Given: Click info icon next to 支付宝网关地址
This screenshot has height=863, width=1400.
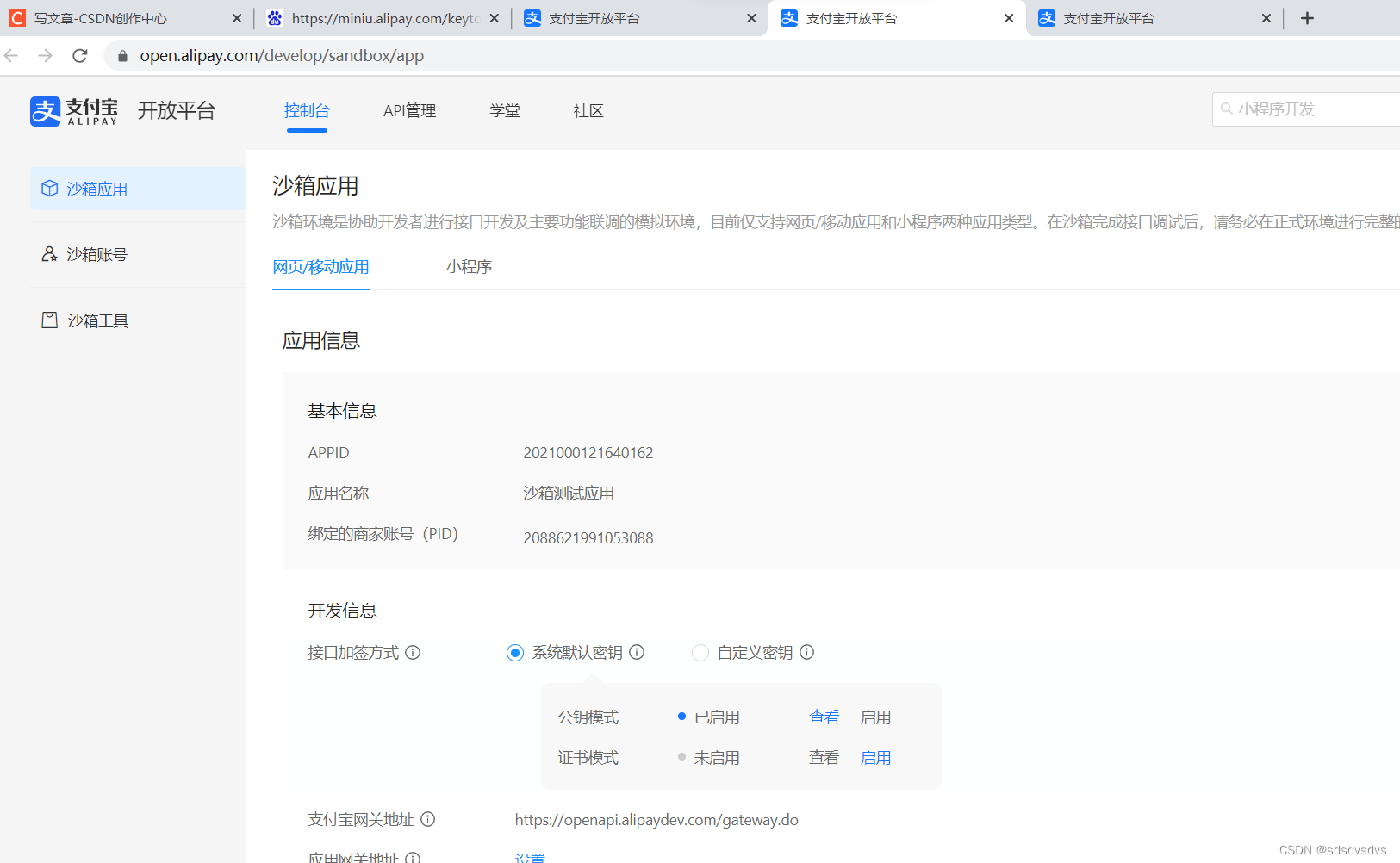Looking at the screenshot, I should (x=427, y=820).
